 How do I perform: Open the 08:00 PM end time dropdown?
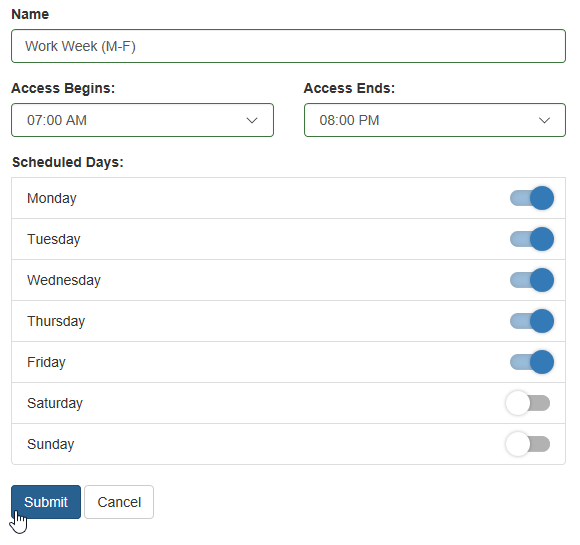435,120
